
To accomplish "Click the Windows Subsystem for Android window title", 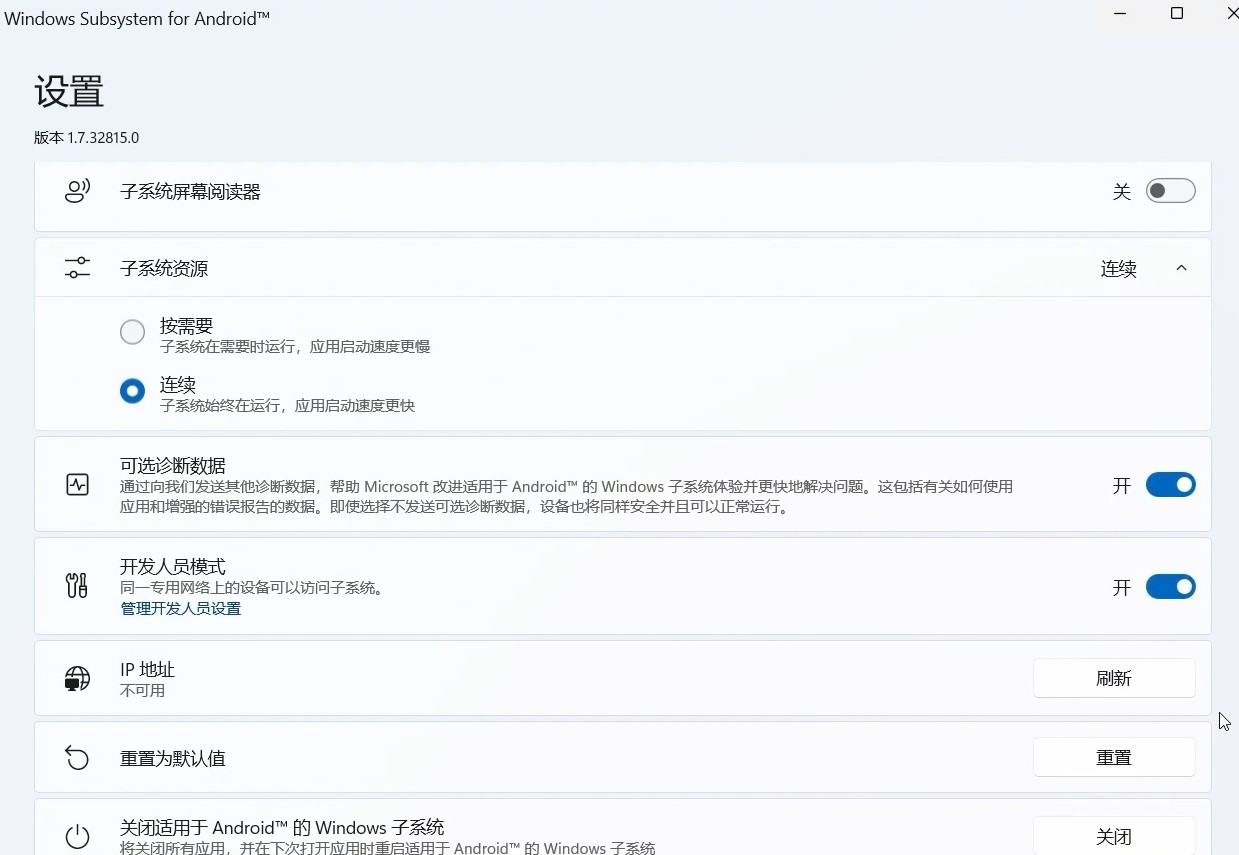I will coord(138,18).
